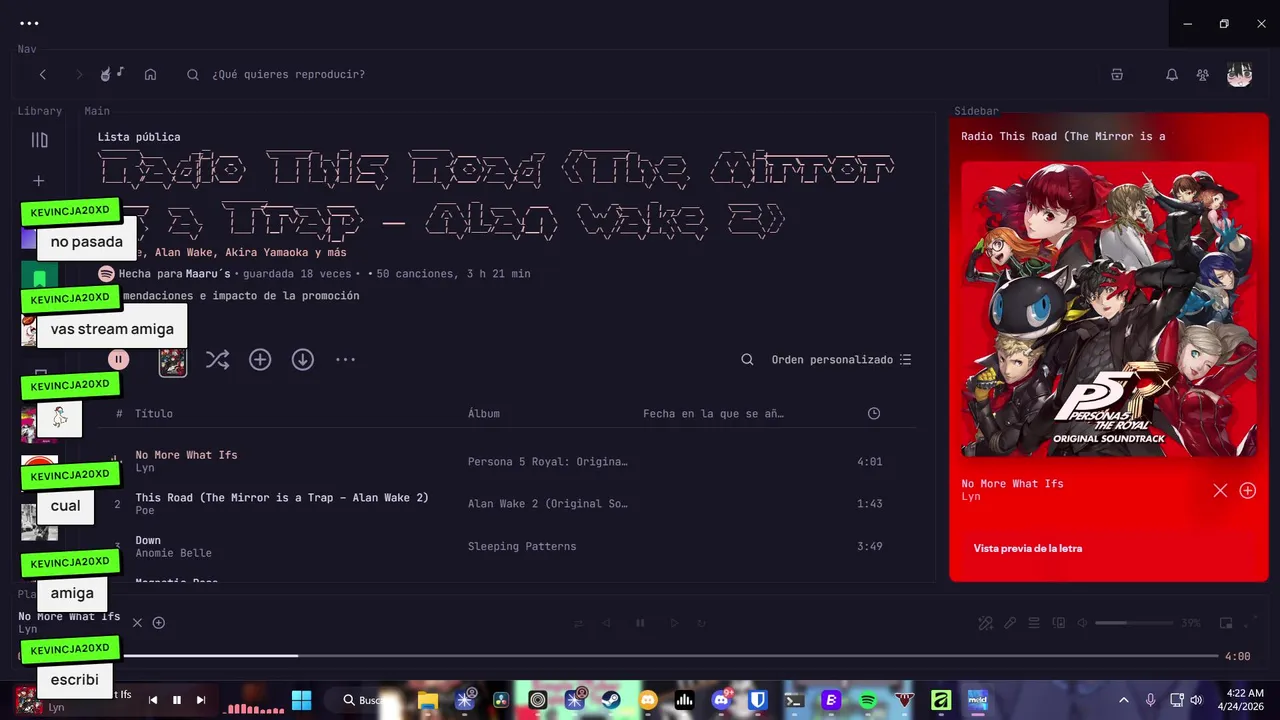This screenshot has height=720, width=1280.
Task: Show lyrics with the microphone icon
Action: click(x=1010, y=623)
